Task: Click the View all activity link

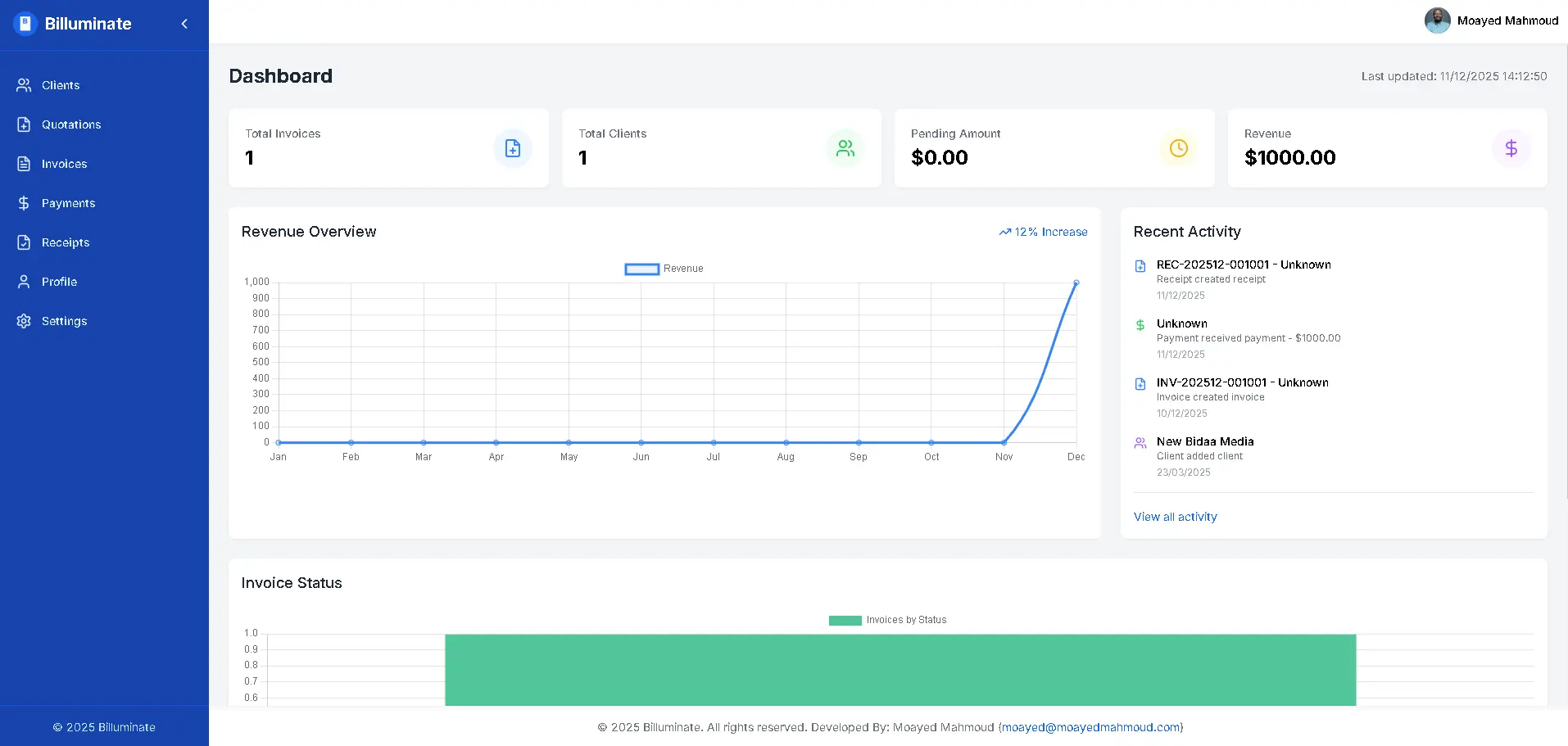Action: tap(1175, 517)
